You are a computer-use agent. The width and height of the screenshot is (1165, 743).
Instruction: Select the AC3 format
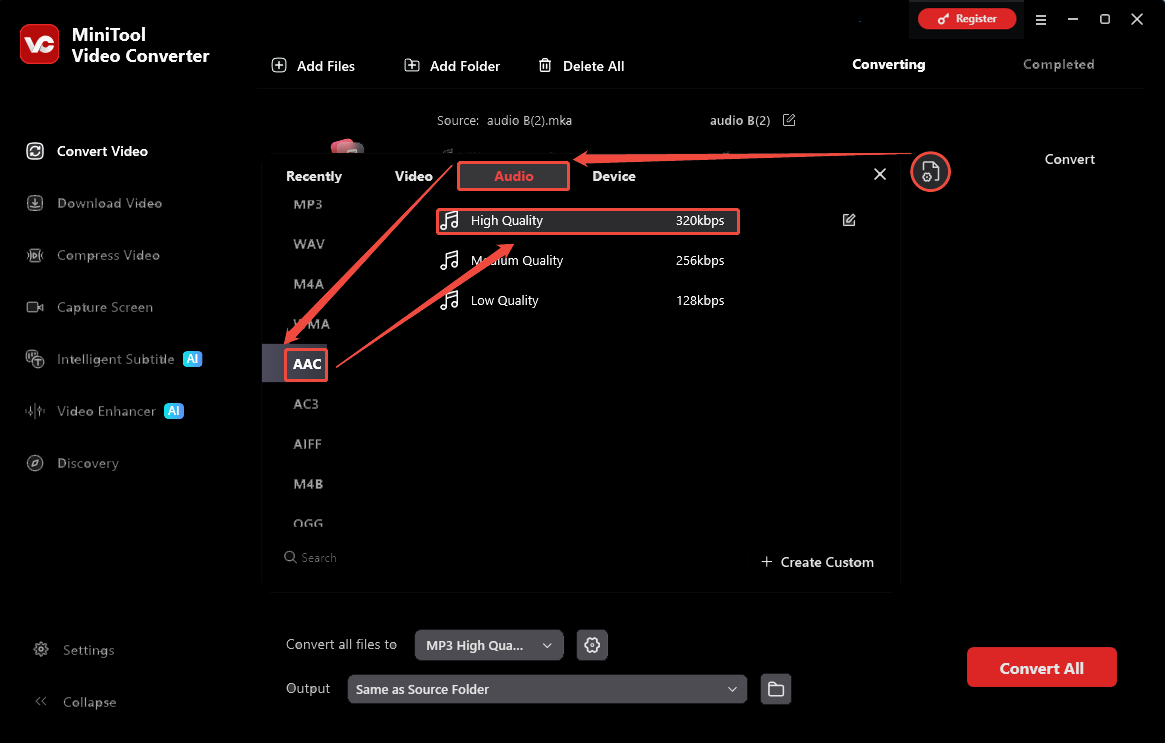click(x=305, y=404)
